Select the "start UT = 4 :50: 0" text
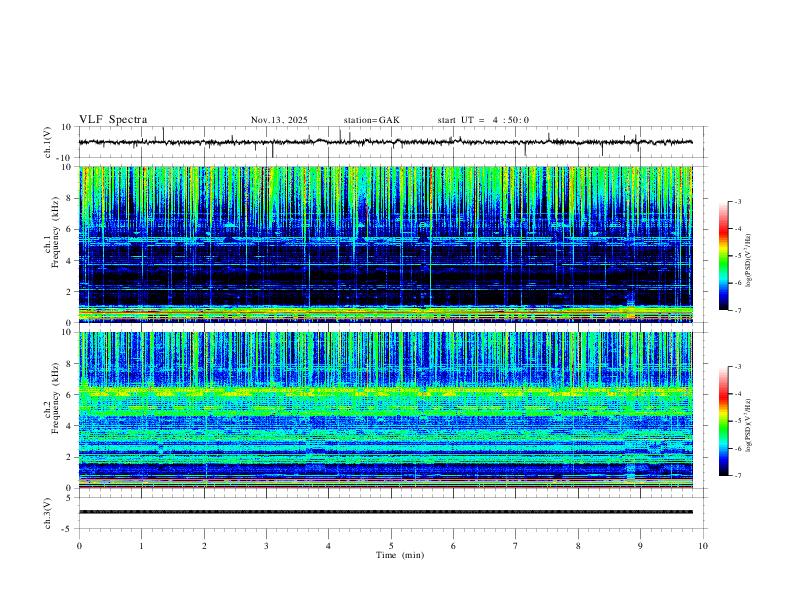 [x=483, y=120]
